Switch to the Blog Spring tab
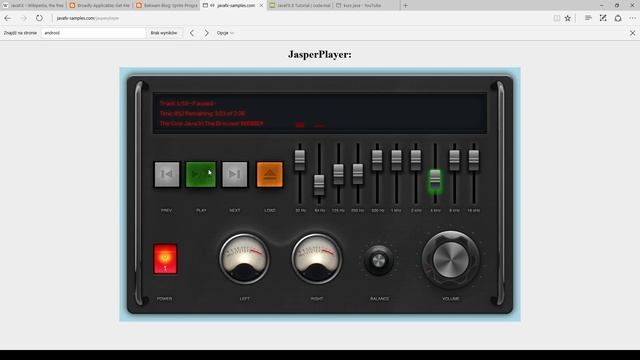Viewport: 640px width, 360px height. click(x=167, y=5)
